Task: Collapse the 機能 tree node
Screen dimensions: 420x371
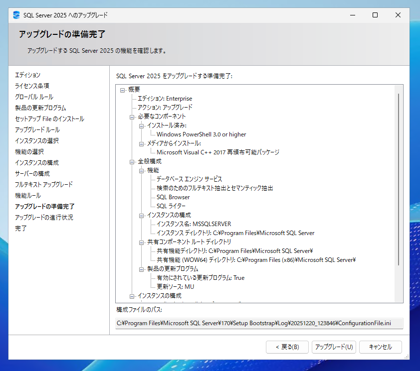Action: point(141,171)
